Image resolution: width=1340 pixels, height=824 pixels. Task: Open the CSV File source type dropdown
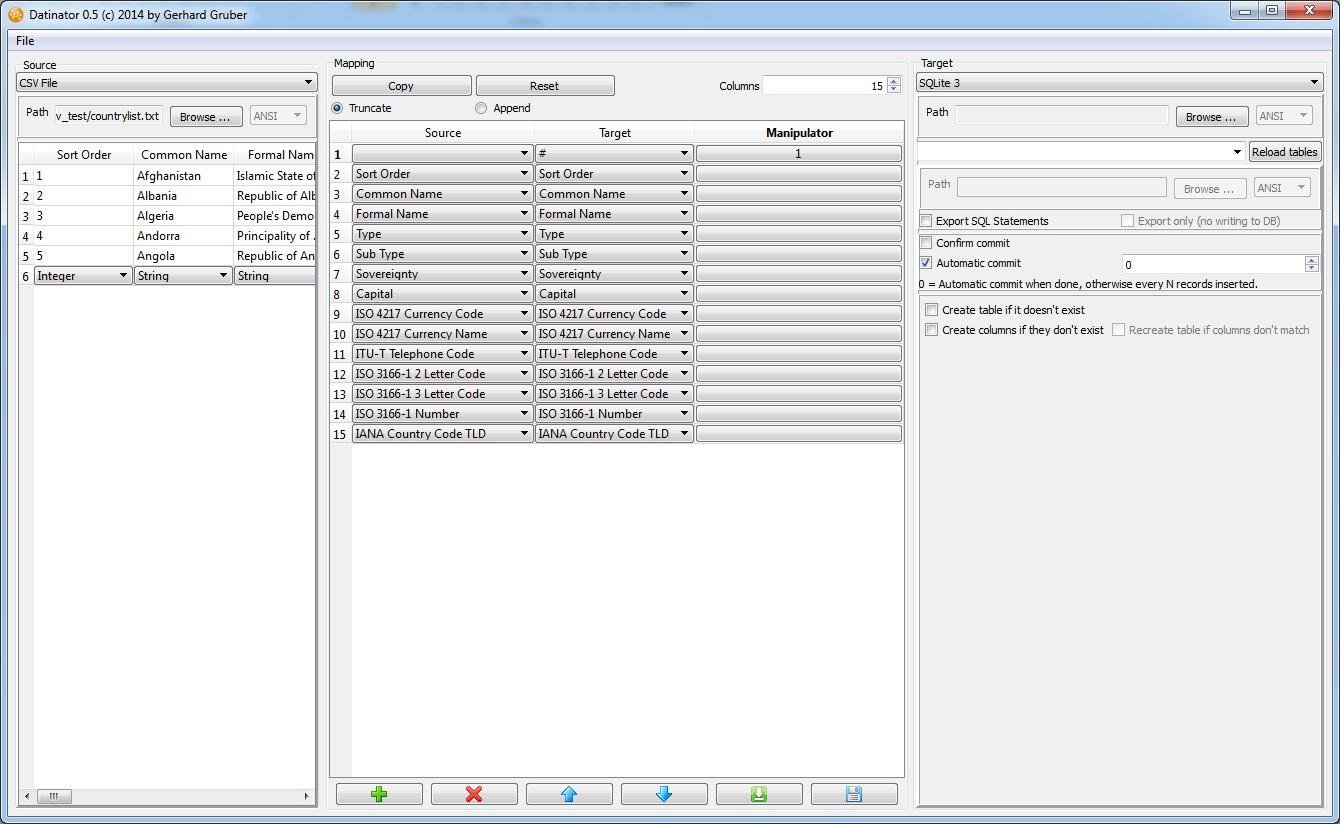(167, 83)
